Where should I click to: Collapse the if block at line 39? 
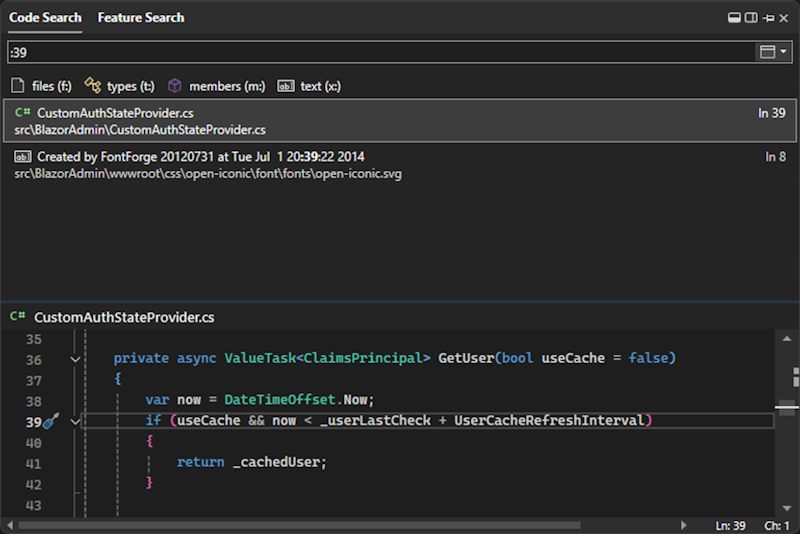coord(75,422)
